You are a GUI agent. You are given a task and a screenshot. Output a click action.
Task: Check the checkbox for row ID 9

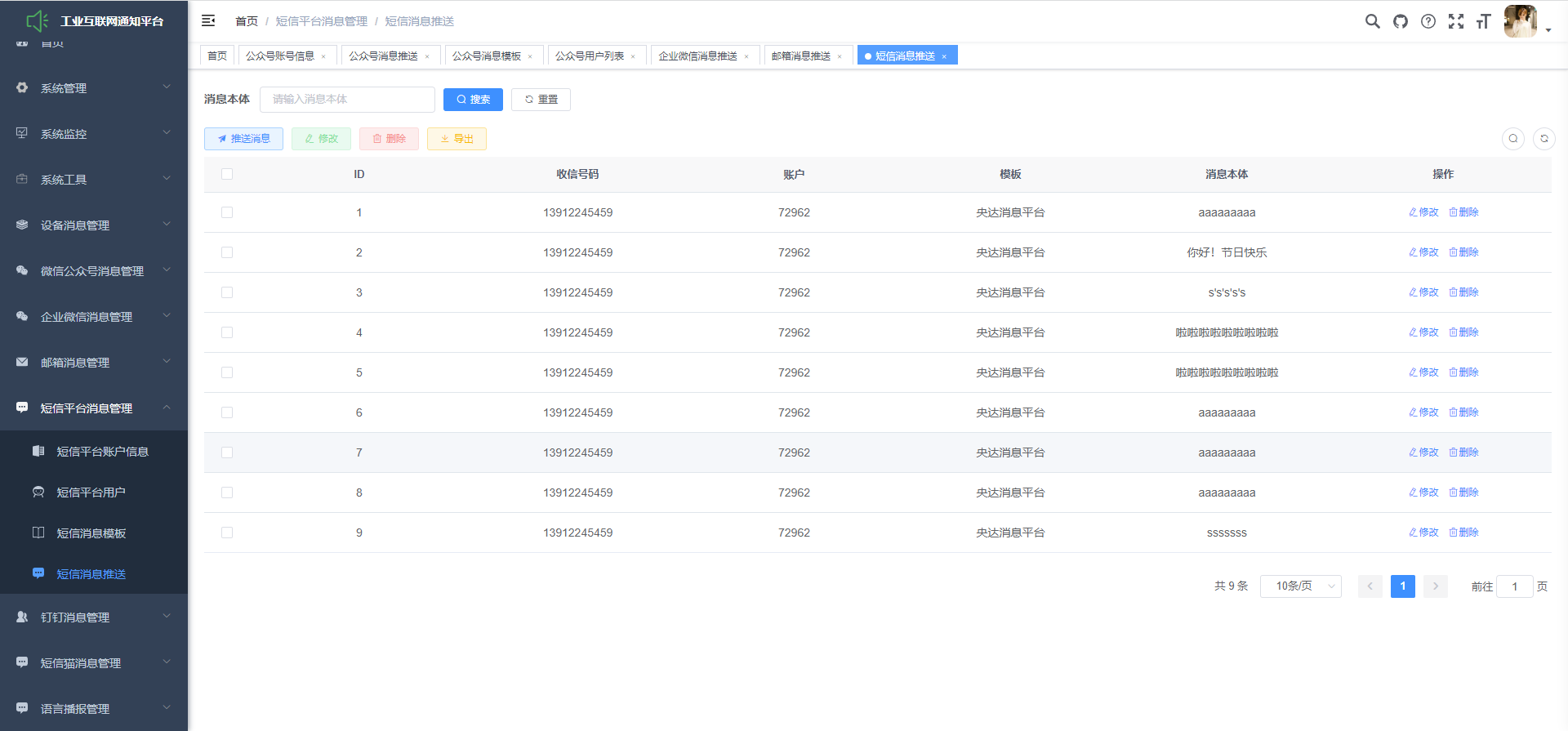click(x=227, y=533)
